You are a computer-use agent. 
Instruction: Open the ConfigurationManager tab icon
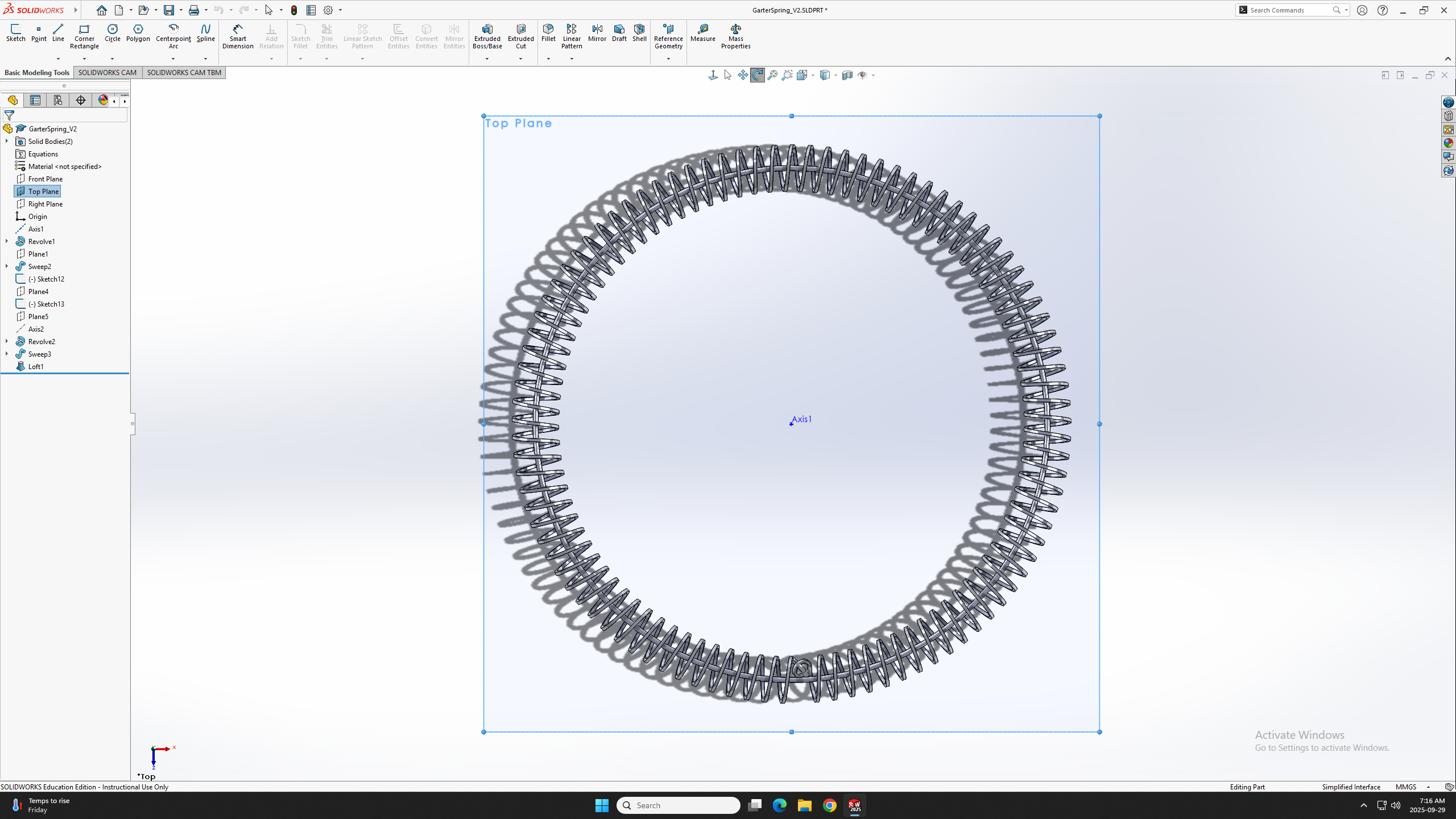[58, 101]
